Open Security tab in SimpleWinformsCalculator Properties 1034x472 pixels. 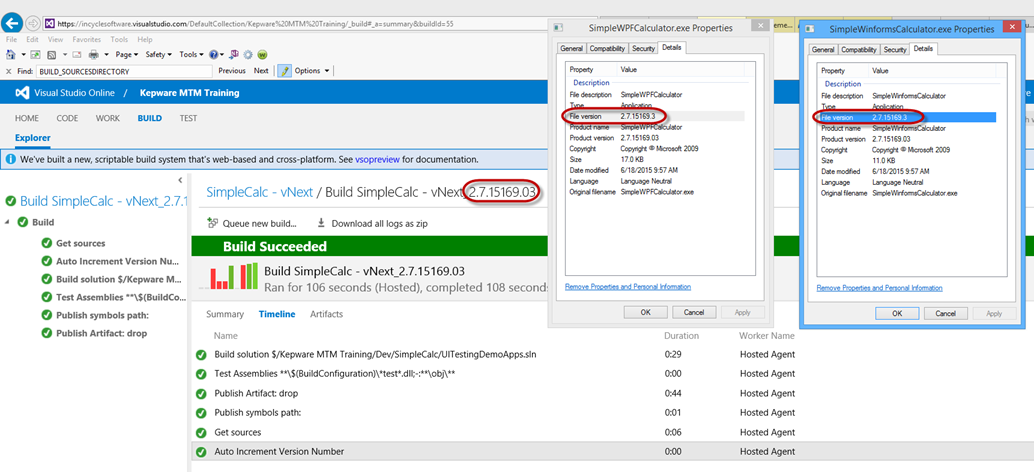(895, 50)
